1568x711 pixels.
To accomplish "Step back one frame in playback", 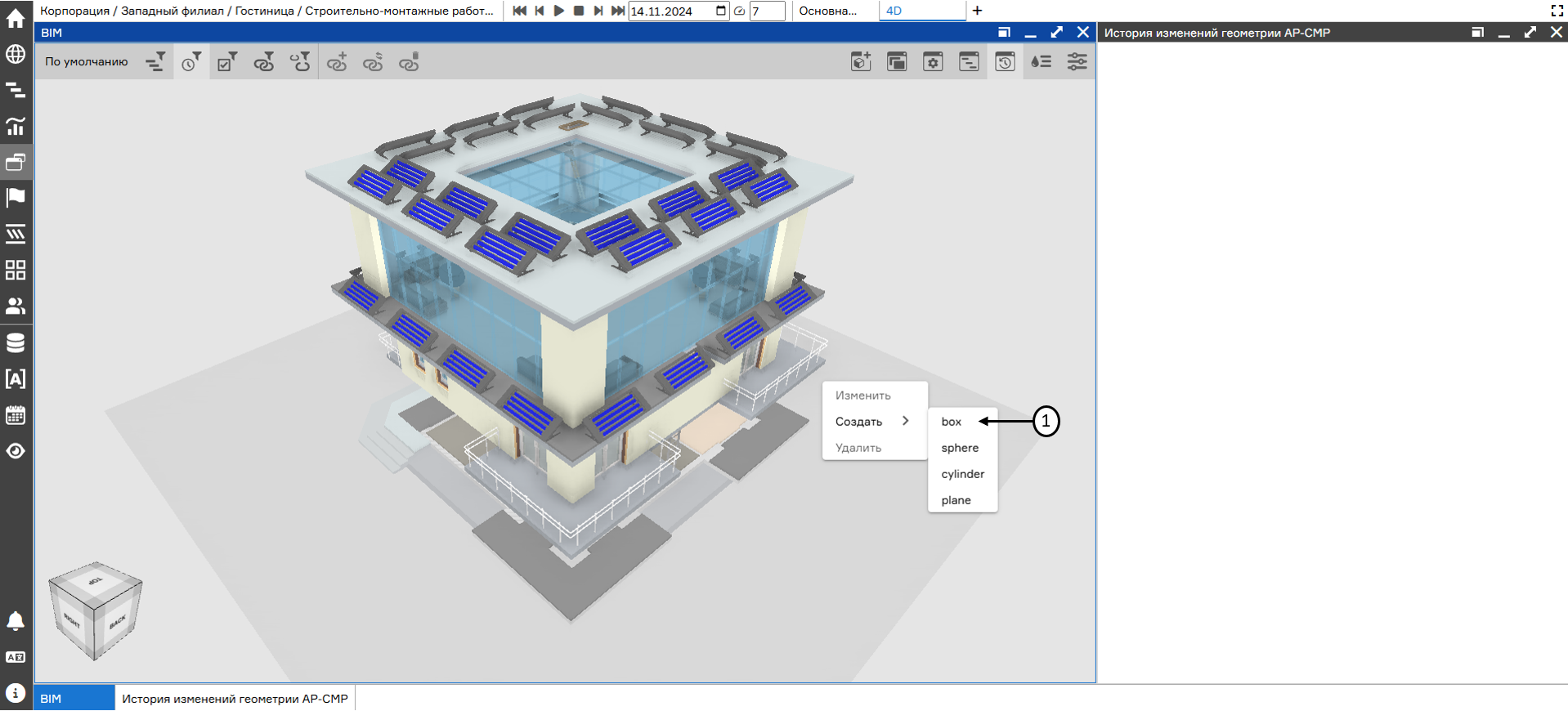I will (540, 11).
